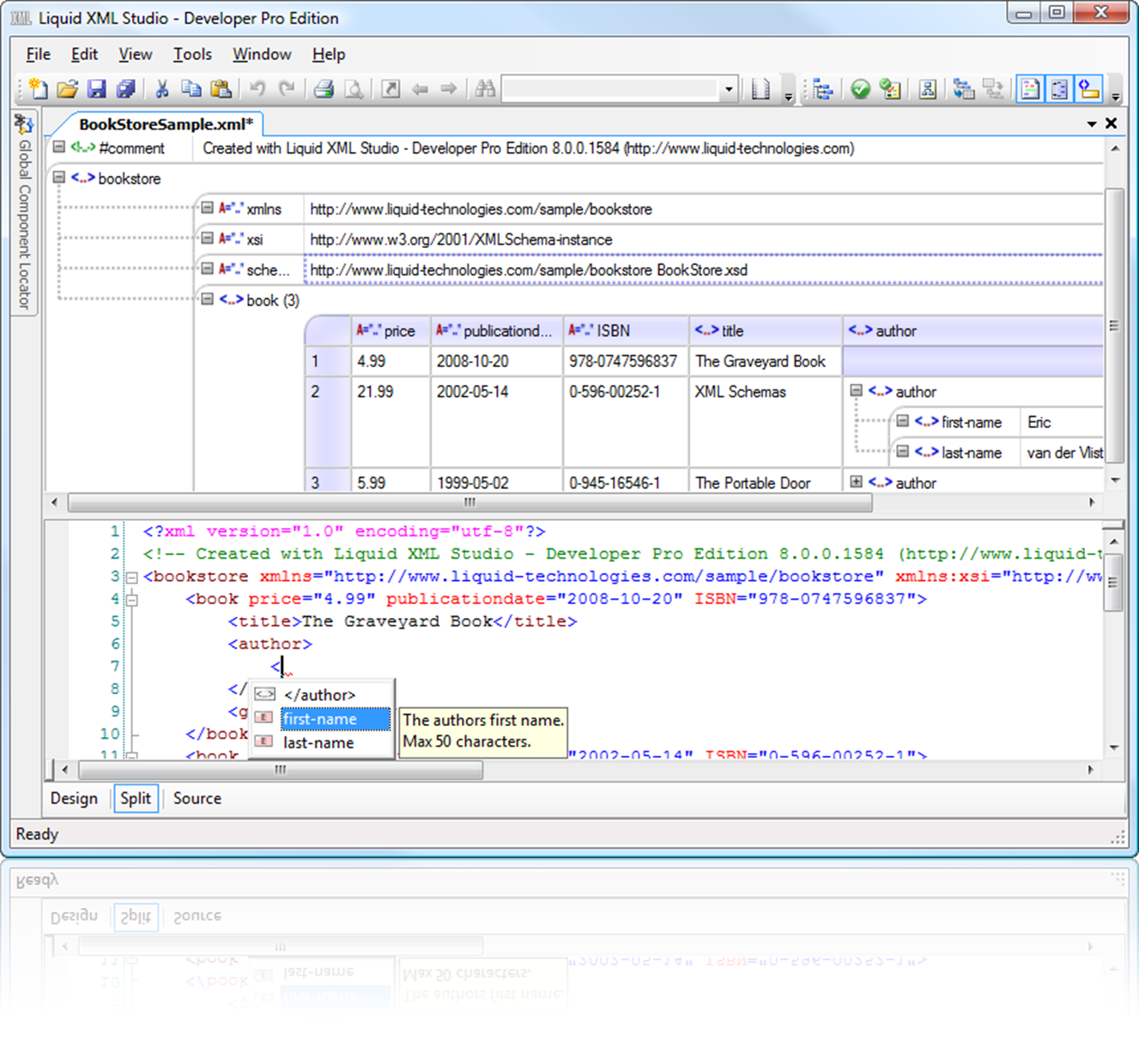Open the Global Component Locator side panel
Viewport: 1139px width, 1064px height.
click(24, 213)
